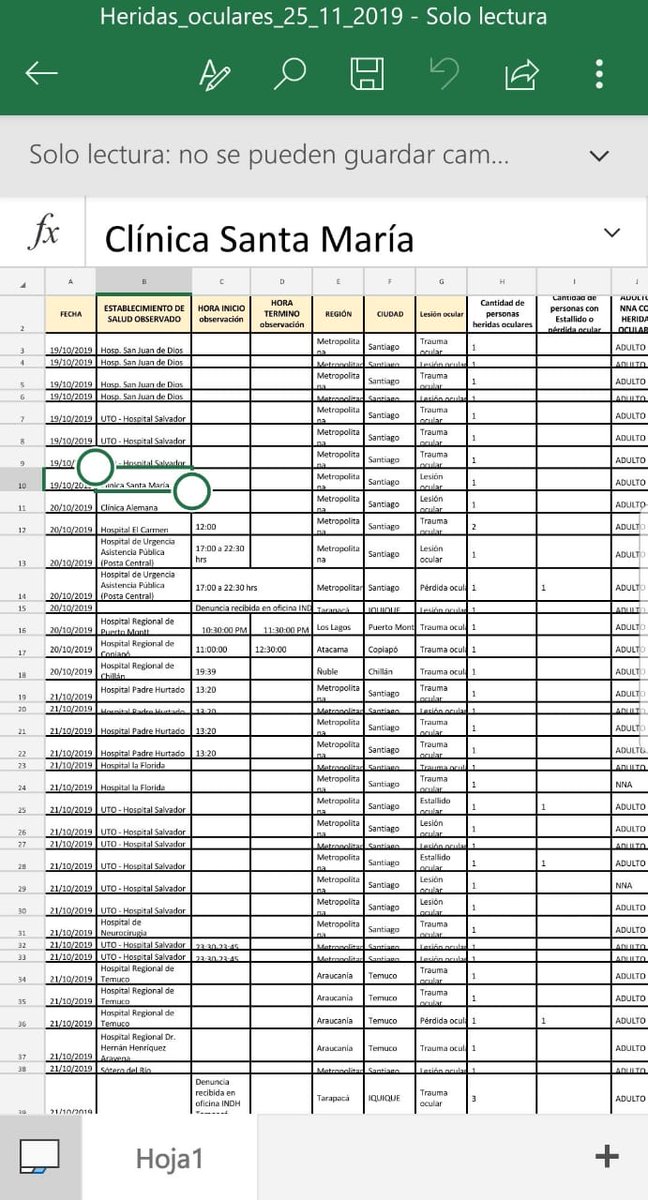Select the 10:30:00 PM cell
This screenshot has height=1200, width=648.
point(221,626)
